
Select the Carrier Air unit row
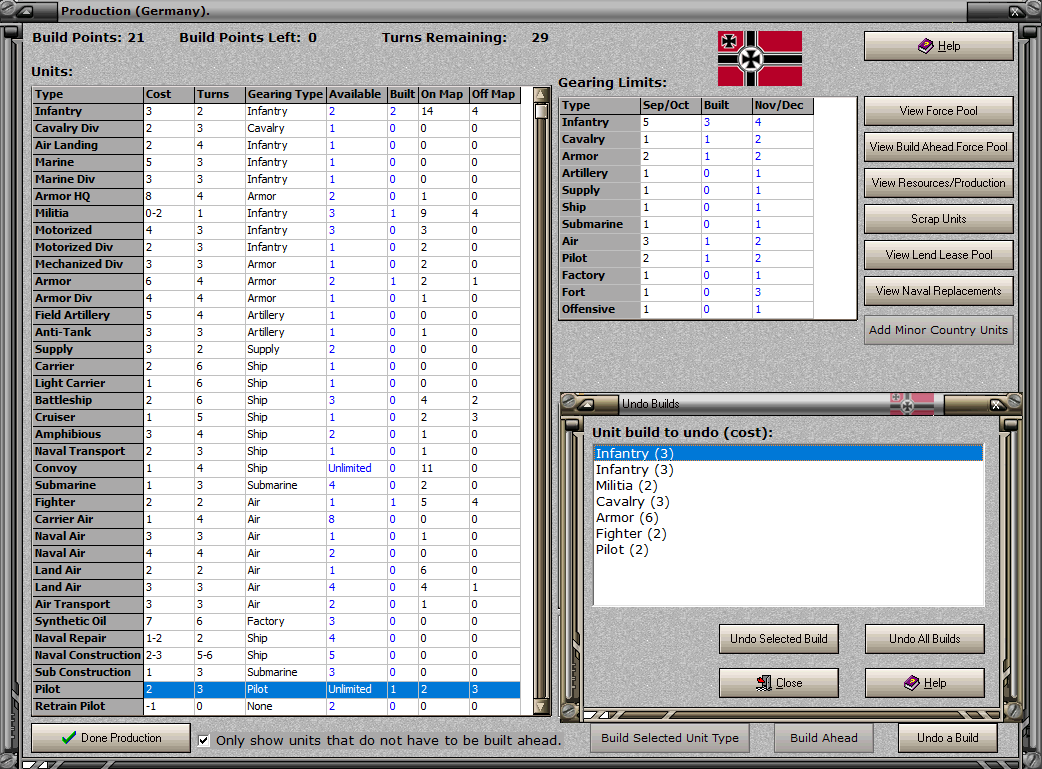pos(276,519)
